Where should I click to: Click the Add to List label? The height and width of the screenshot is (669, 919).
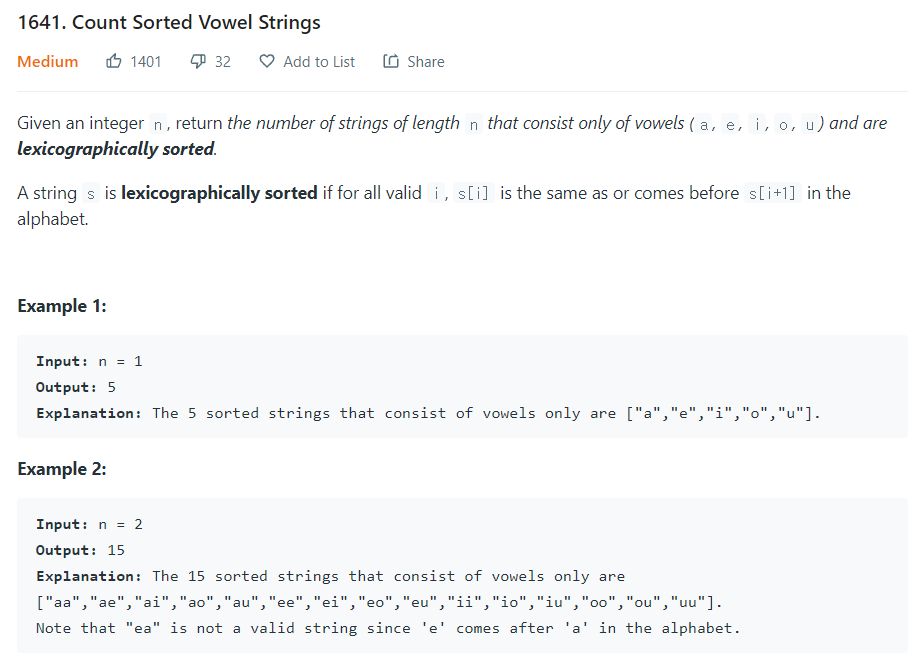point(319,62)
